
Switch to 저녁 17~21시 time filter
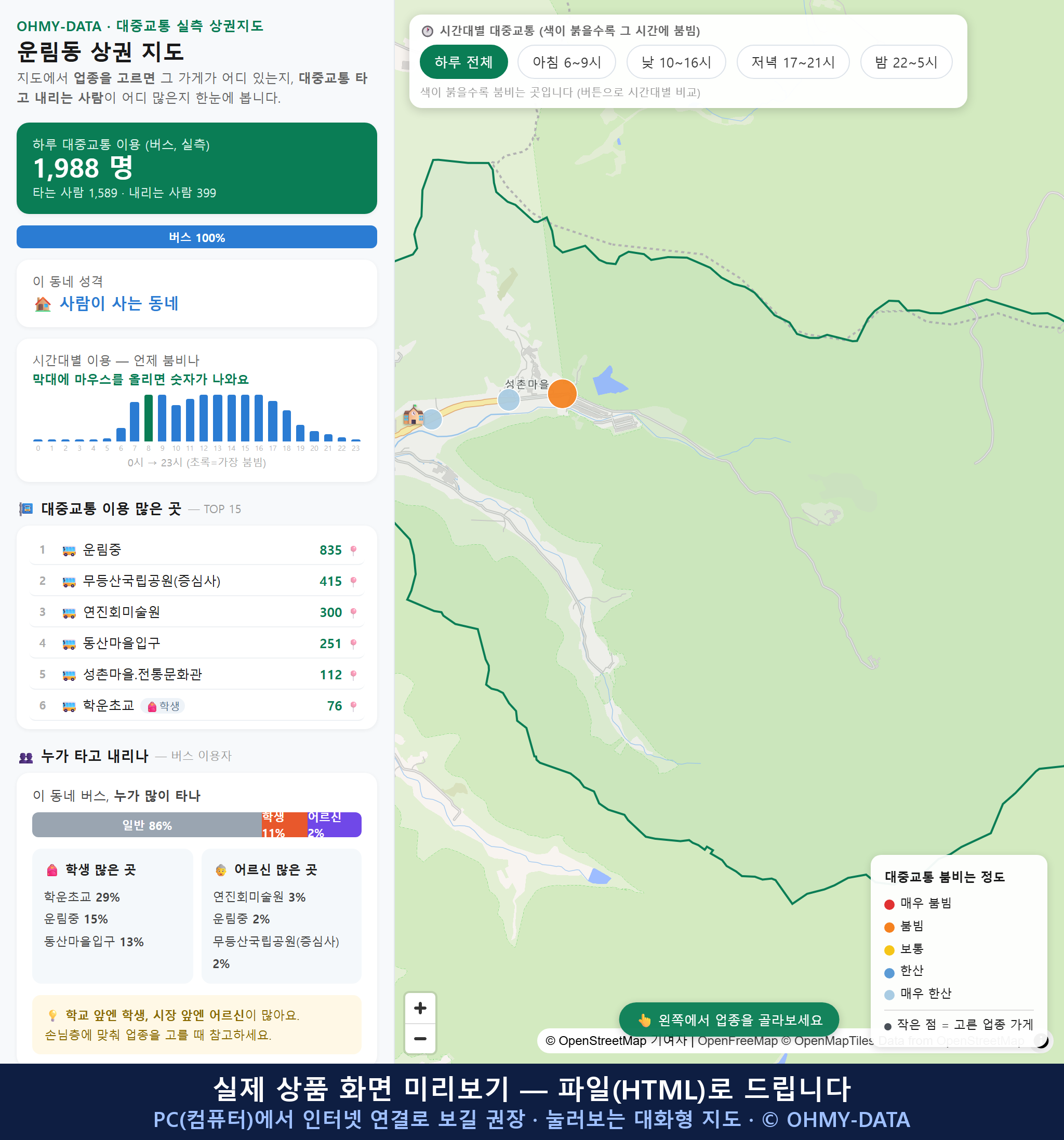point(792,62)
